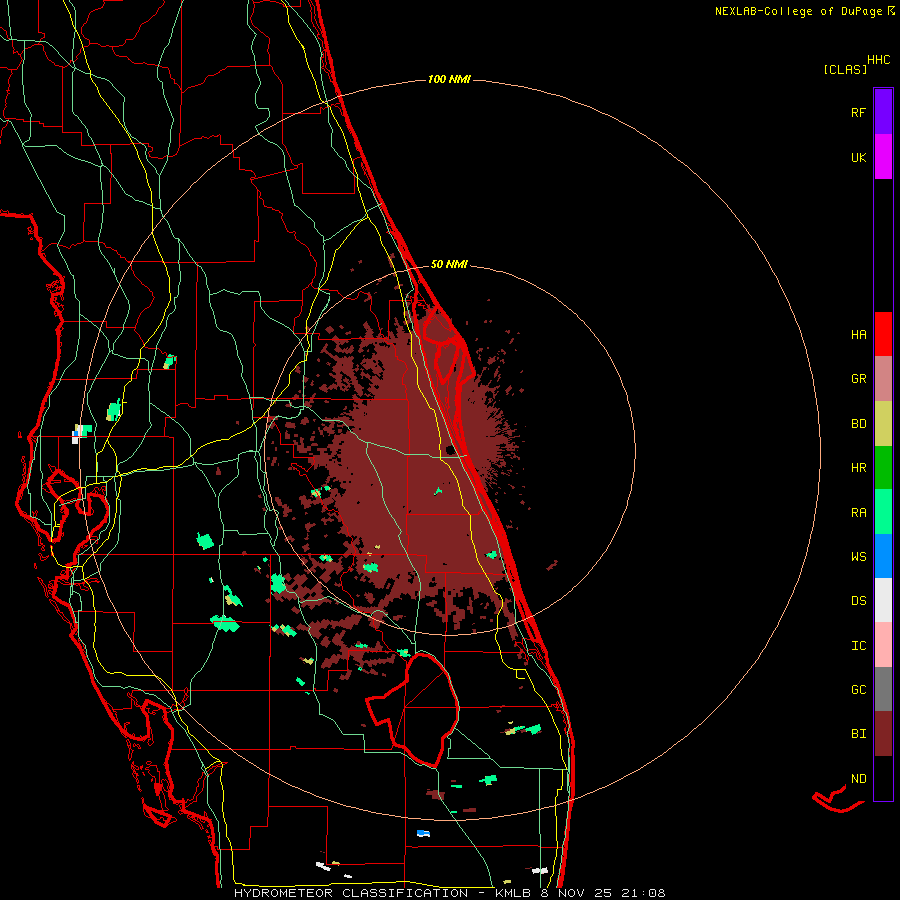Click the "BD" legend label
The height and width of the screenshot is (900, 900).
pyautogui.click(x=858, y=424)
